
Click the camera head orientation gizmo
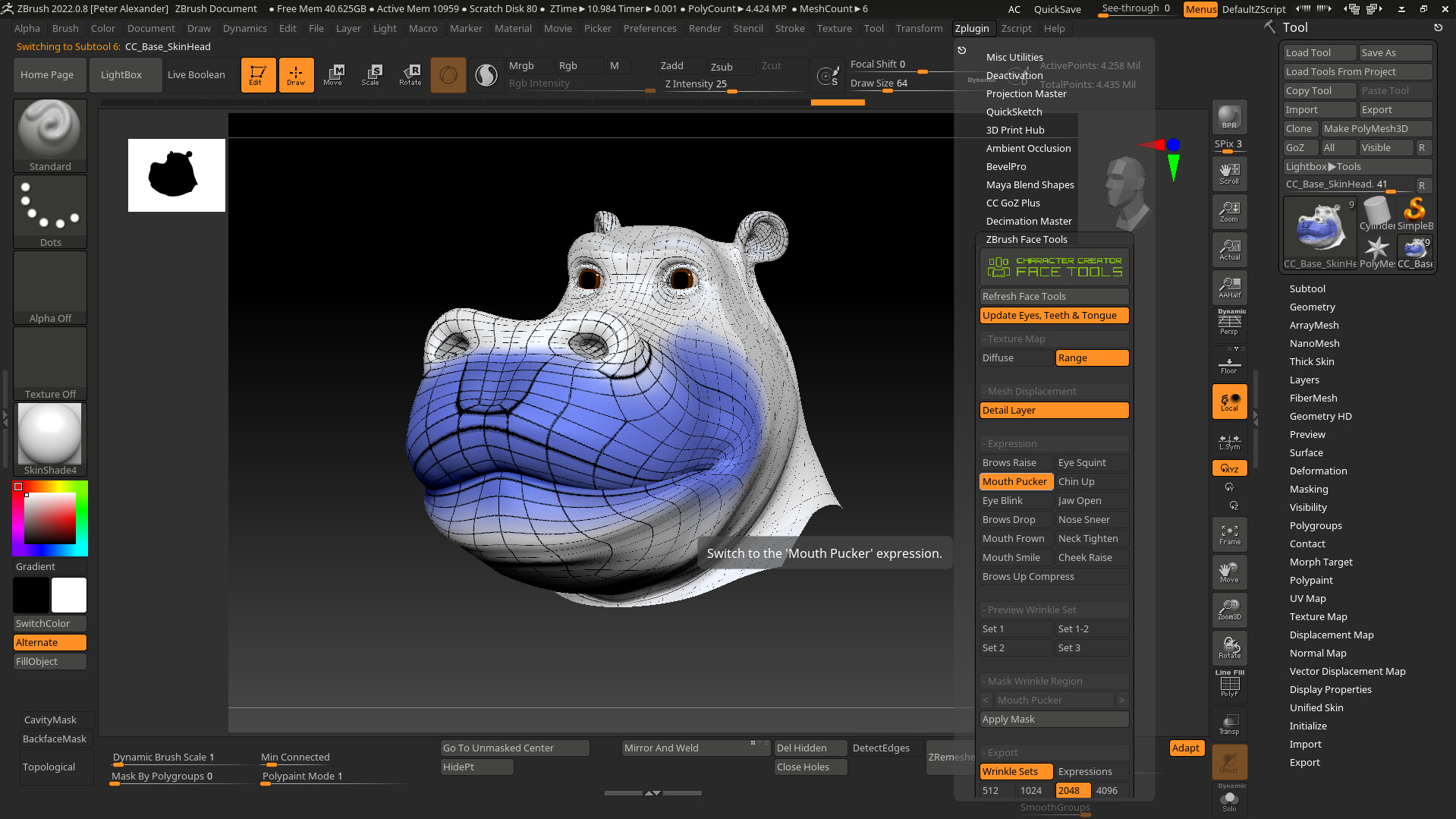[x=1126, y=193]
